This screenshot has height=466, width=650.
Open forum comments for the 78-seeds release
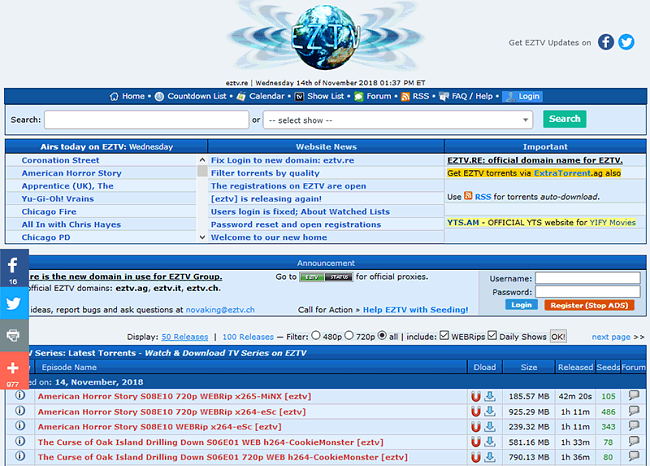pos(634,441)
